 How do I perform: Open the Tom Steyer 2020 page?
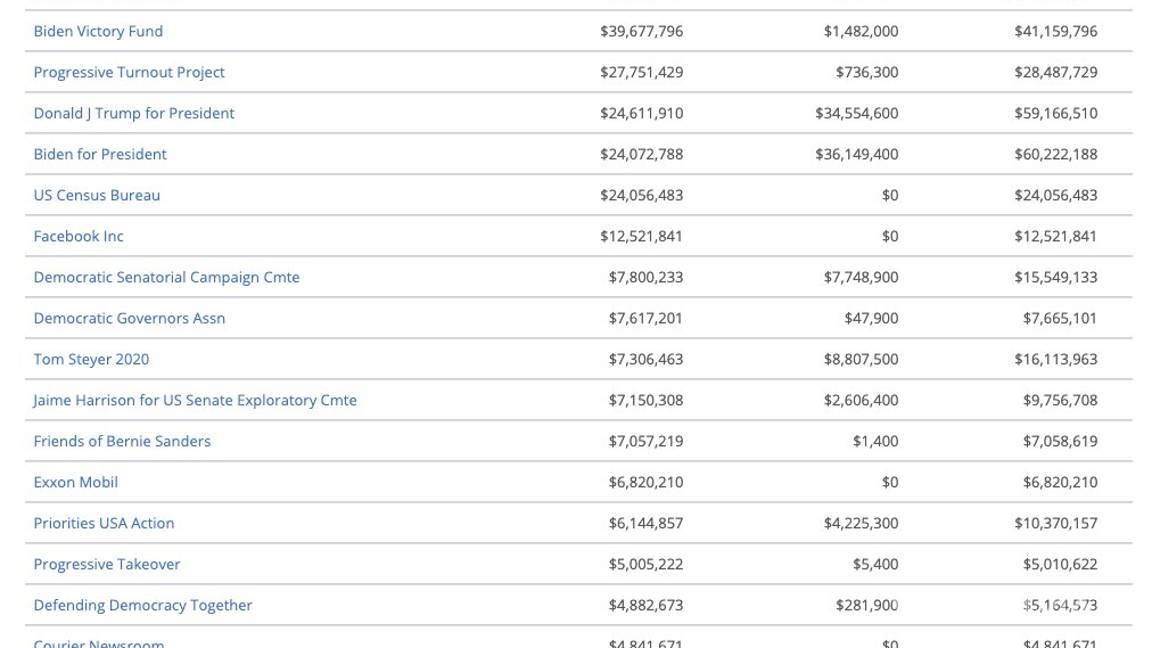coord(91,359)
